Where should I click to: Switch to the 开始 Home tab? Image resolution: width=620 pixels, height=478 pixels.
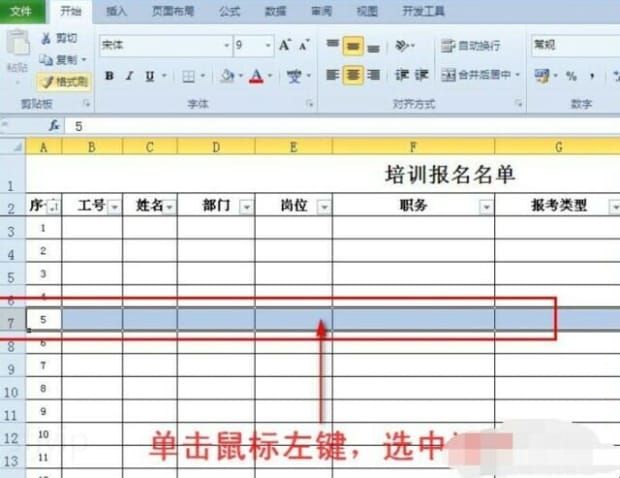[71, 11]
